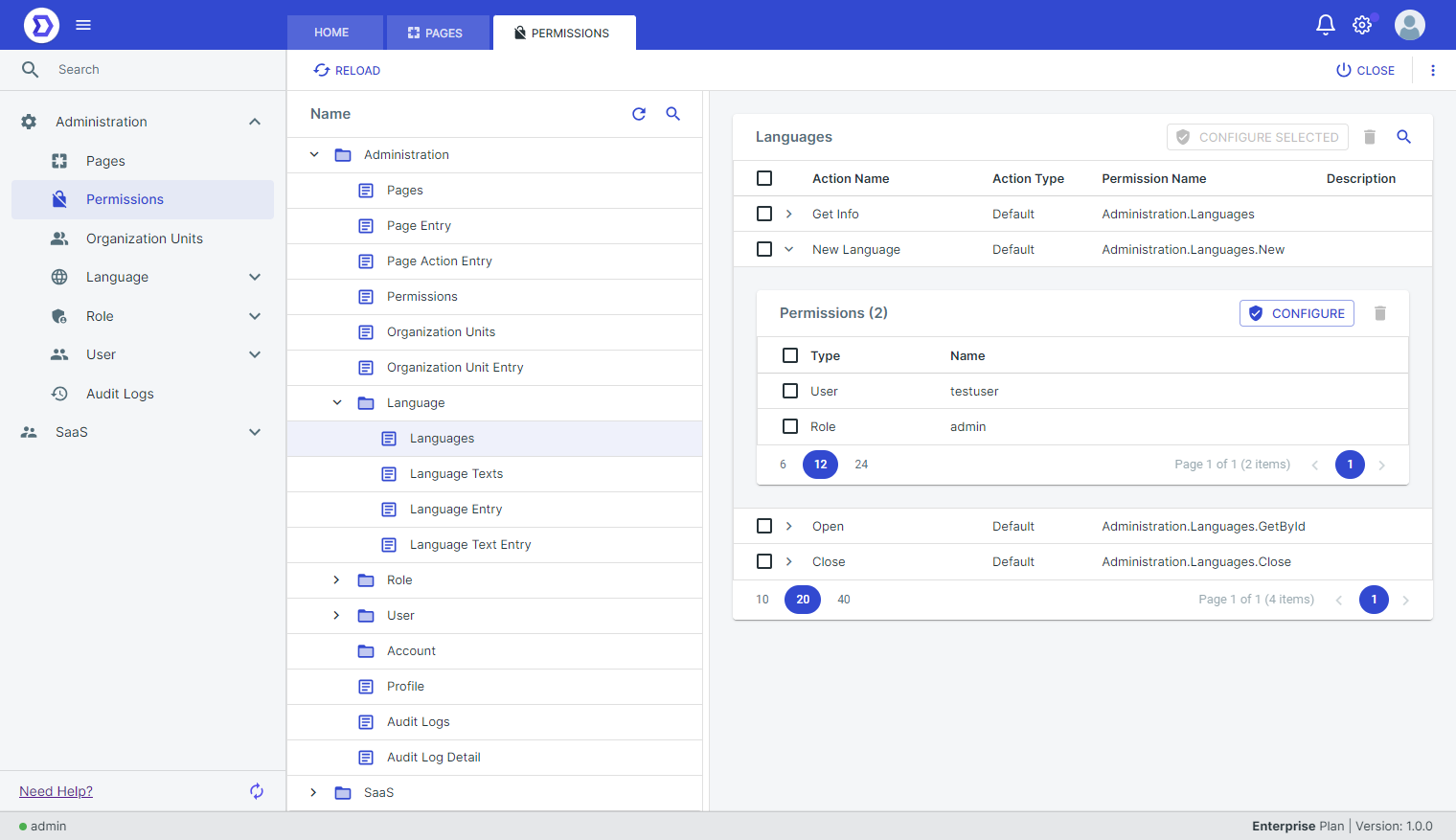The height and width of the screenshot is (840, 1456).
Task: Click trash icon in Permissions (2) card
Action: [1380, 313]
